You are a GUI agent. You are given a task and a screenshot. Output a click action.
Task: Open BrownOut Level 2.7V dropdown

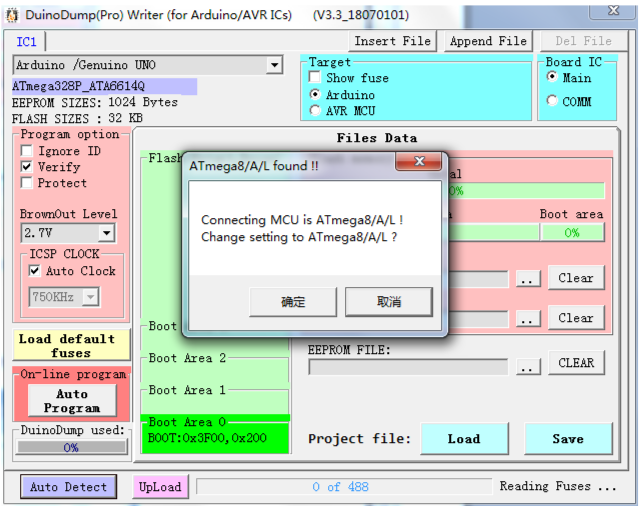tap(106, 233)
